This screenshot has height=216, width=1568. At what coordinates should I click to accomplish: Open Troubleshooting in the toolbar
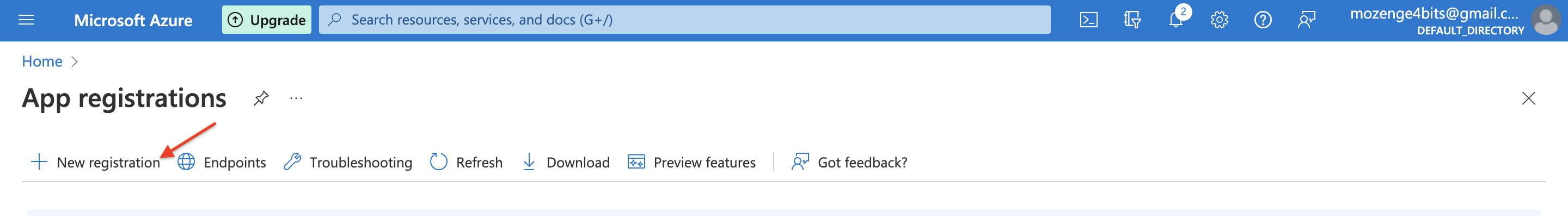click(348, 163)
